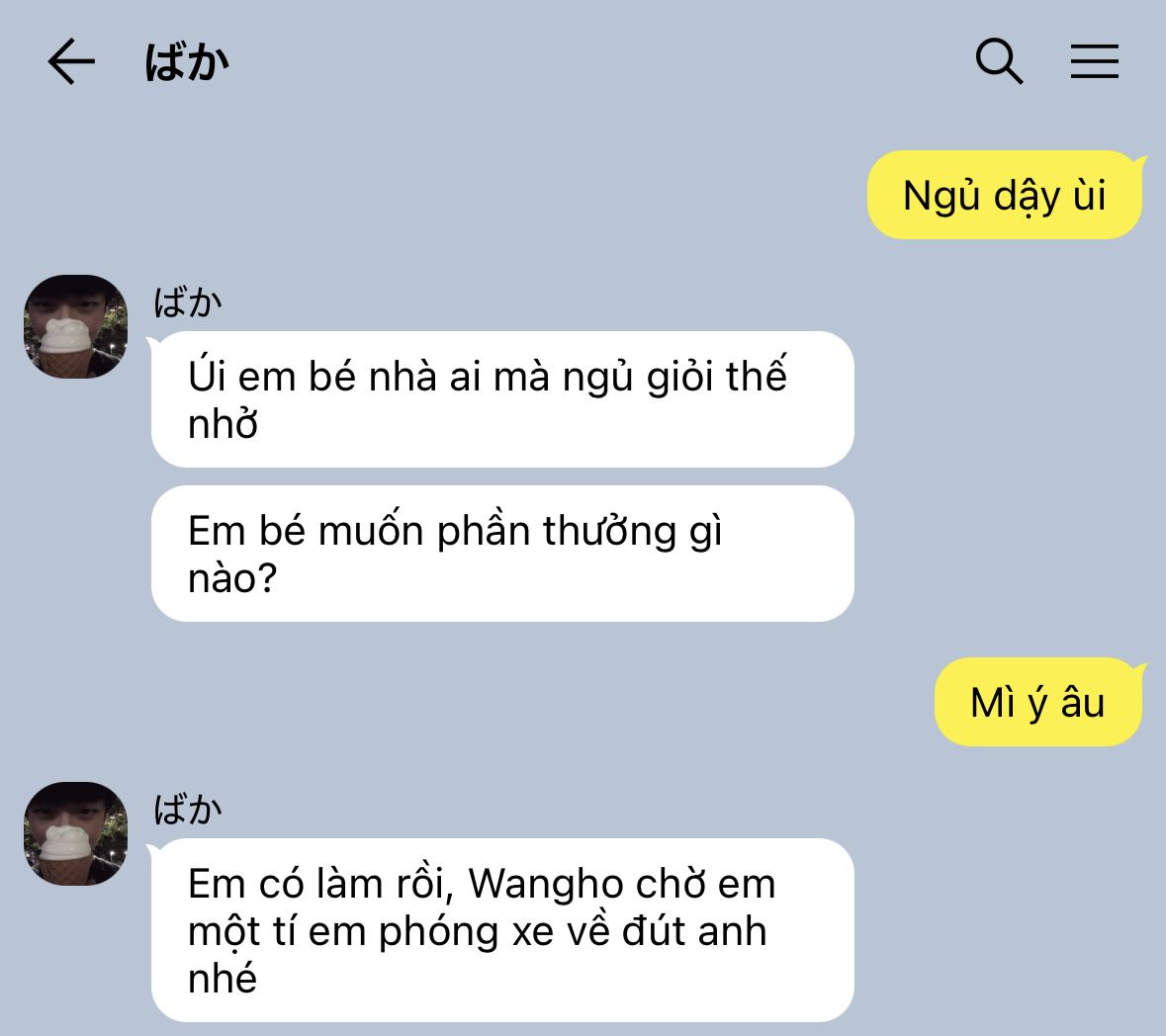Open the hamburger chat menu

pos(1095,61)
